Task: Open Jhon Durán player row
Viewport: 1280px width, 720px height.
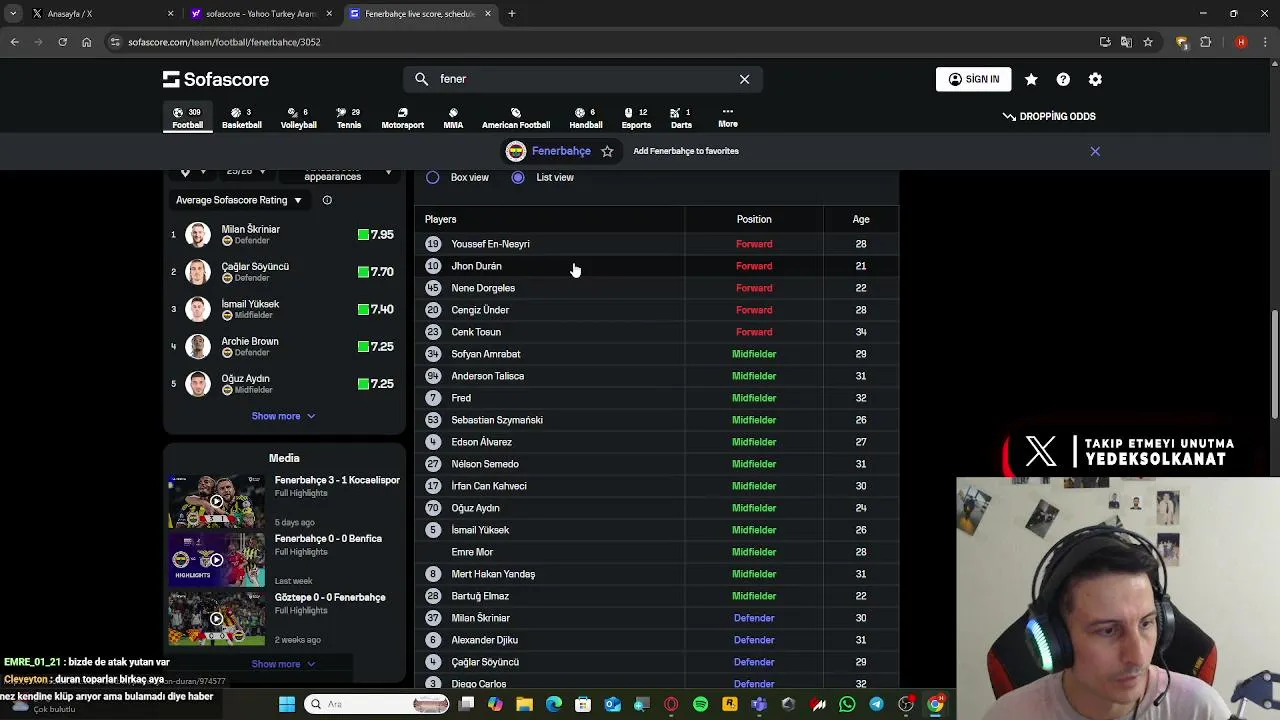Action: tap(657, 266)
